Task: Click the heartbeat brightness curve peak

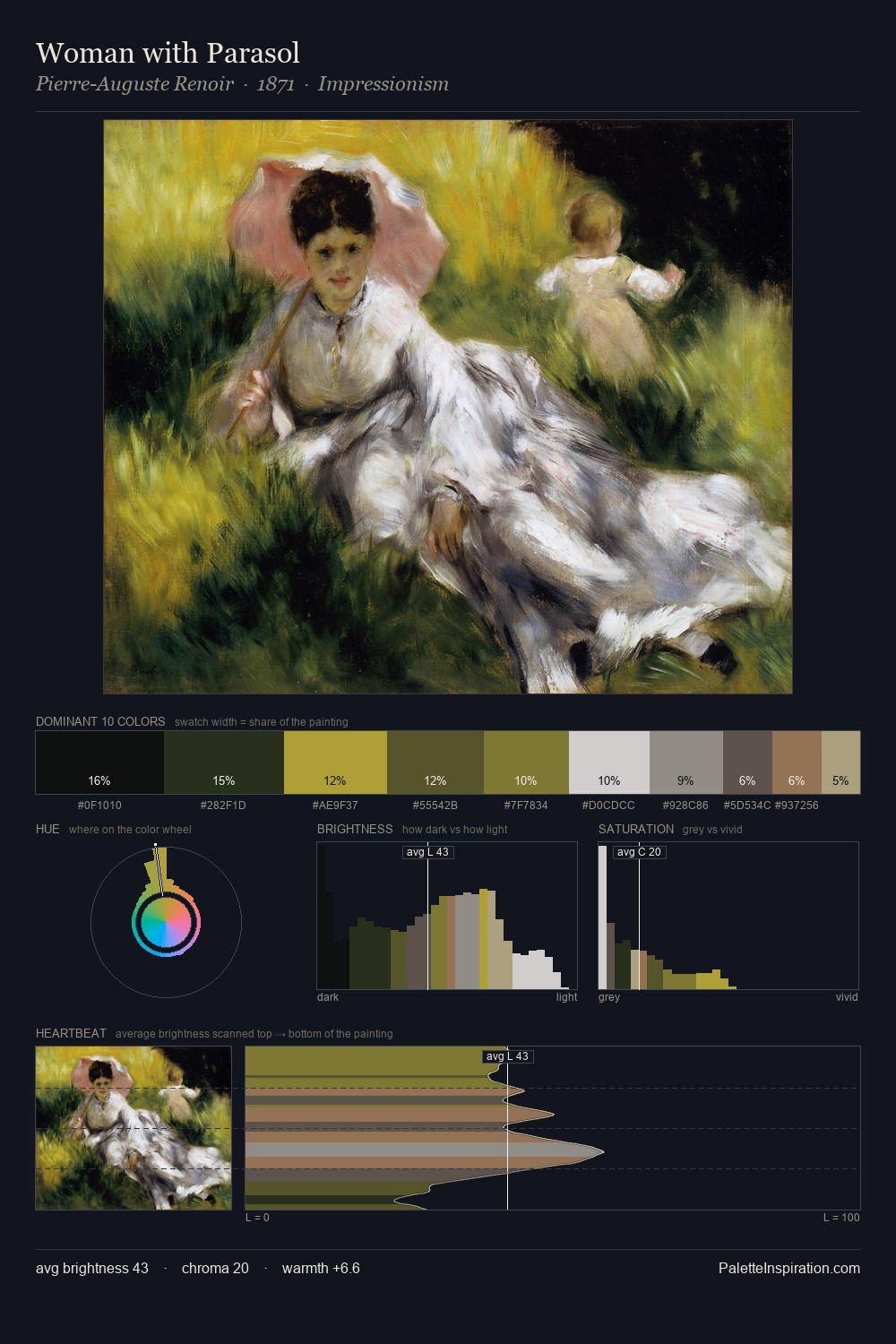Action: click(x=602, y=1150)
